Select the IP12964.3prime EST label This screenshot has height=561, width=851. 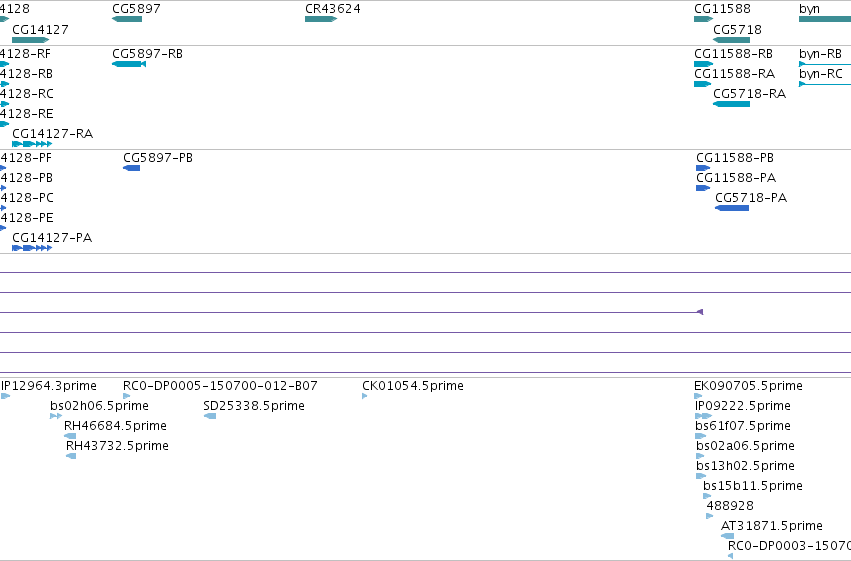[49, 386]
